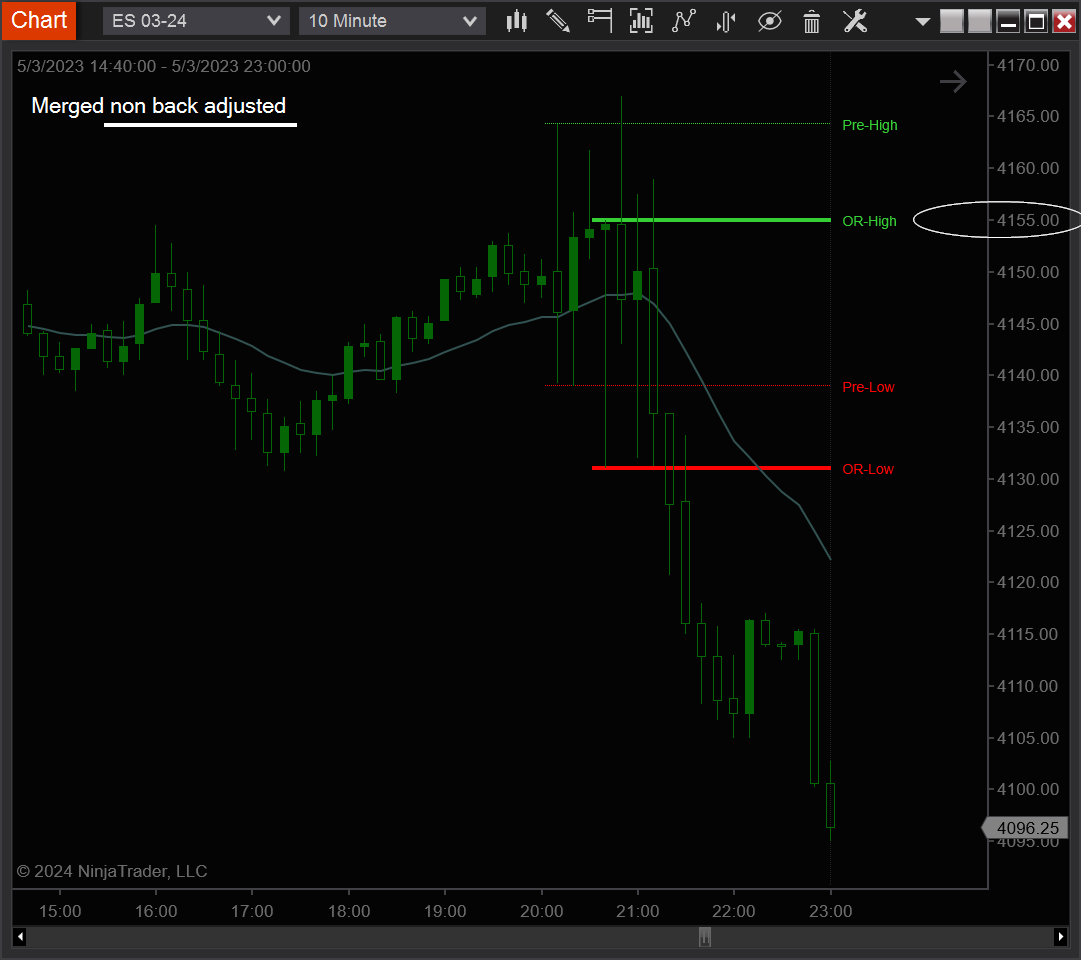Click the 4130.00 price axis label

(x=1027, y=479)
